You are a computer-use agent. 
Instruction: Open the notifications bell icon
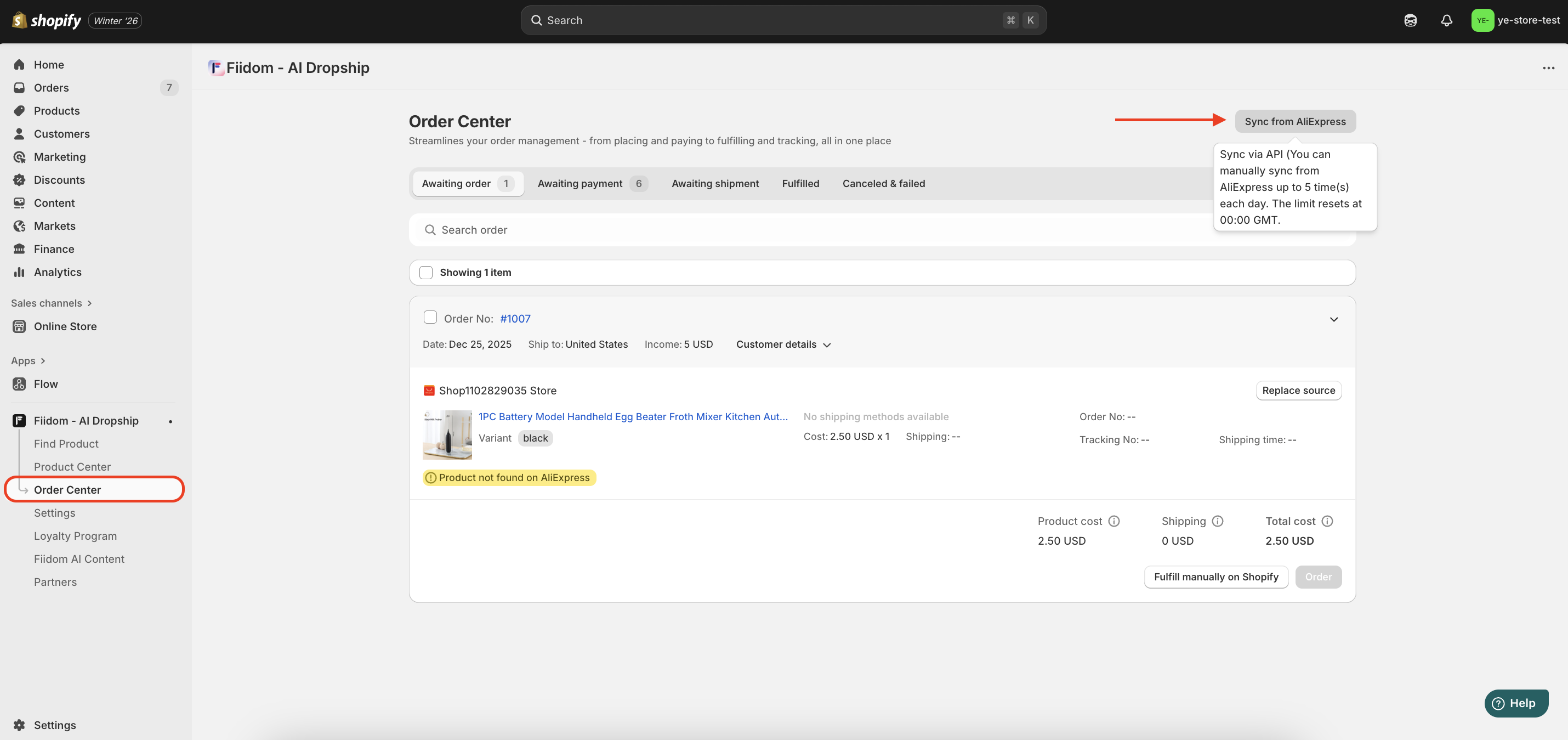1446,21
